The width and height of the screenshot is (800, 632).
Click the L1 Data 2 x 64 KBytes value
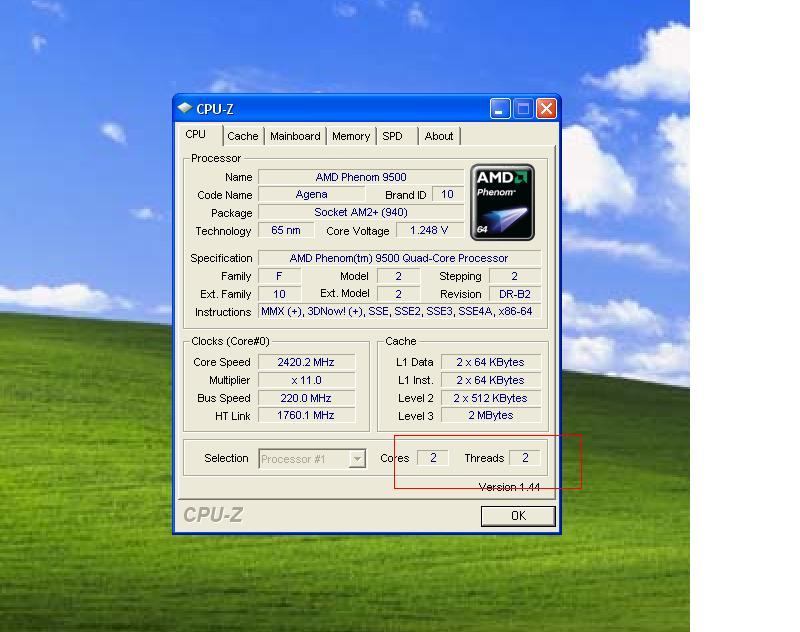[490, 362]
